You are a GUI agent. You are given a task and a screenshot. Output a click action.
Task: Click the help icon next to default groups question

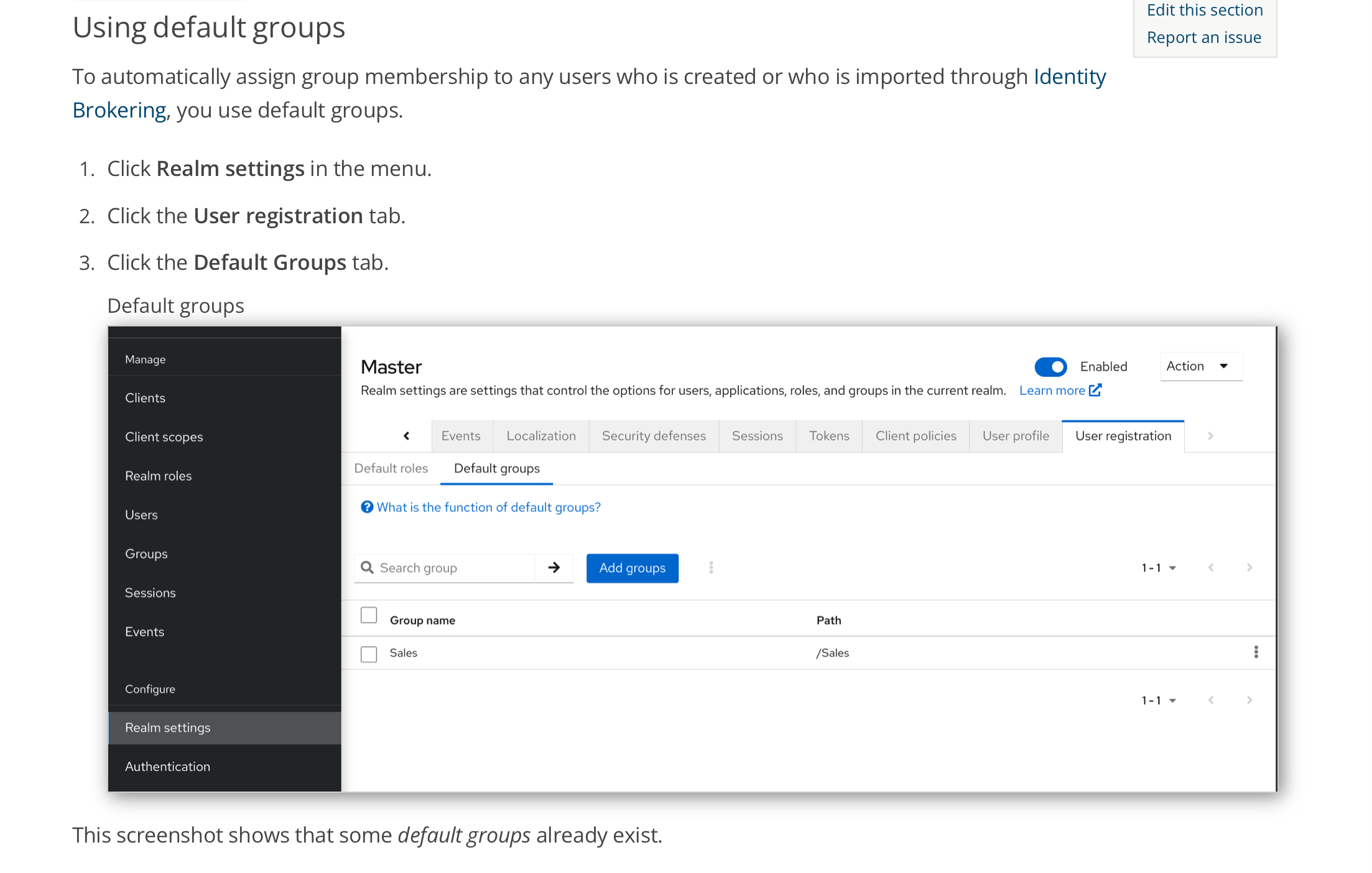[x=367, y=507]
